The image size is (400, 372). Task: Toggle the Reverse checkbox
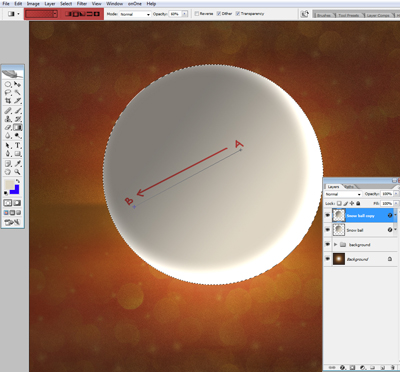tap(197, 14)
